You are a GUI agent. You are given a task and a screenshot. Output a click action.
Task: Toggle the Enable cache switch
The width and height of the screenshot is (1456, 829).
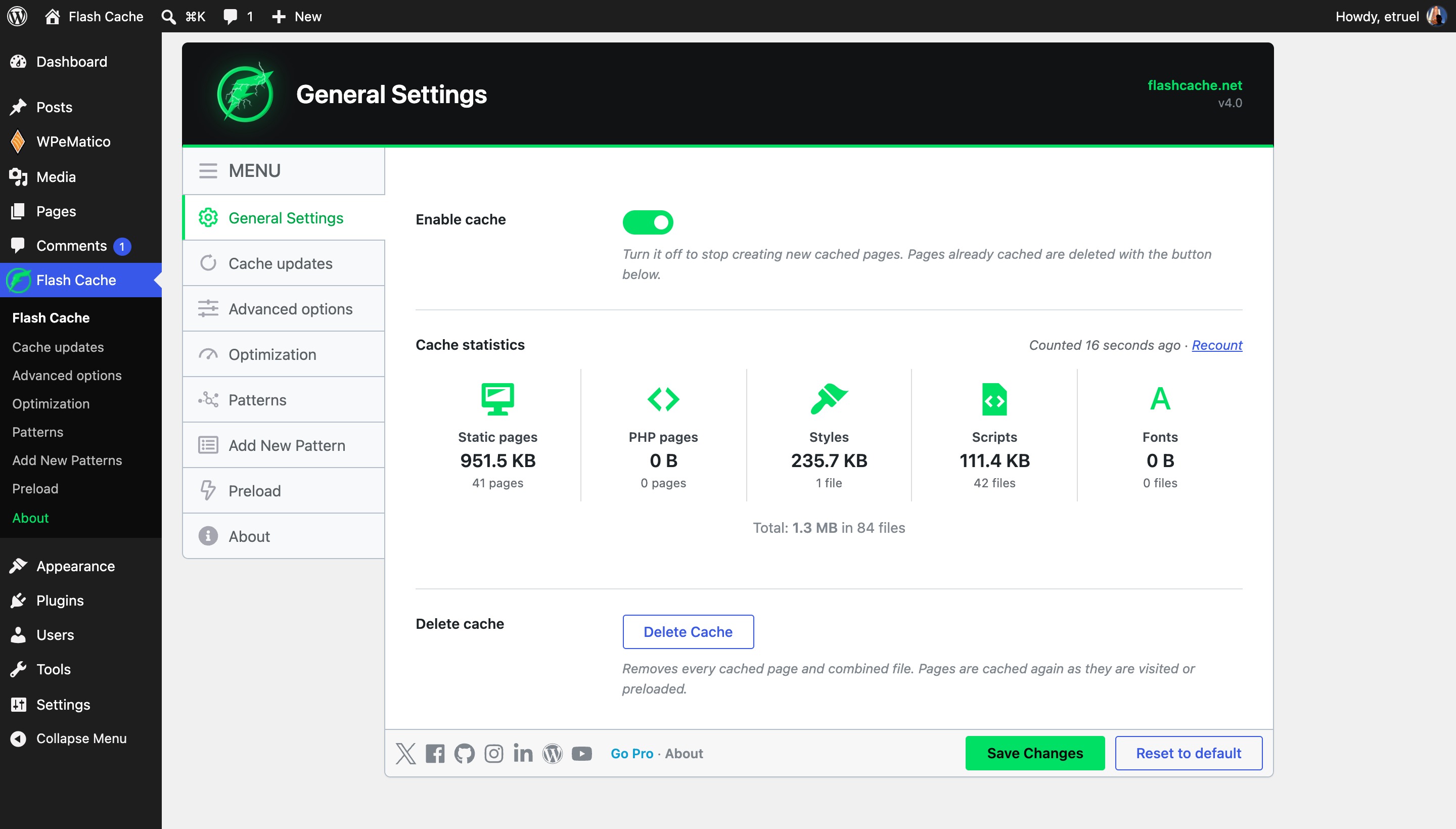click(x=648, y=222)
